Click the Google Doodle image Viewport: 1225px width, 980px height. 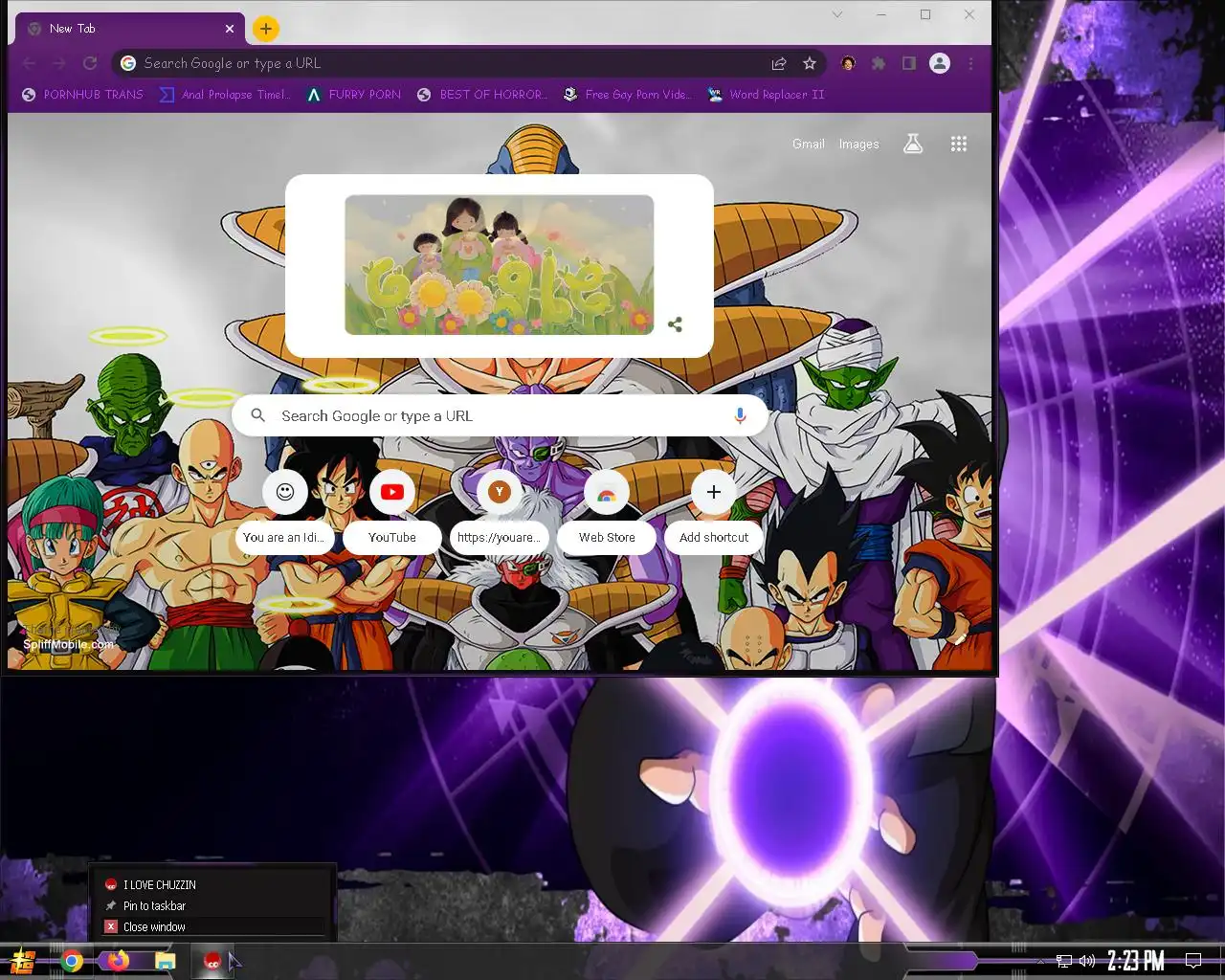(499, 264)
